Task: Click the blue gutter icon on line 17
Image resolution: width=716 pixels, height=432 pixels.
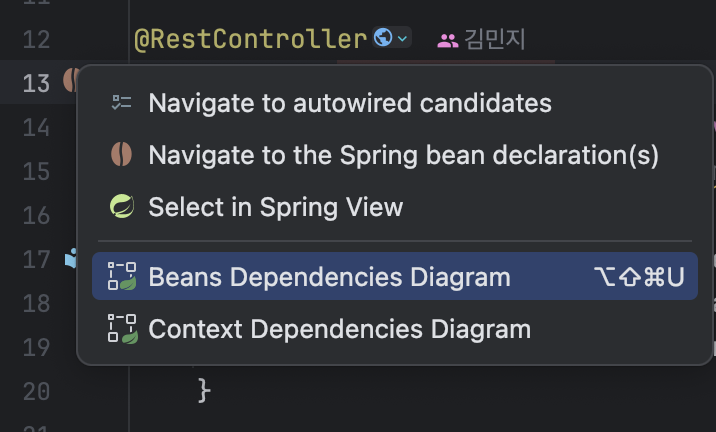Action: (x=71, y=259)
